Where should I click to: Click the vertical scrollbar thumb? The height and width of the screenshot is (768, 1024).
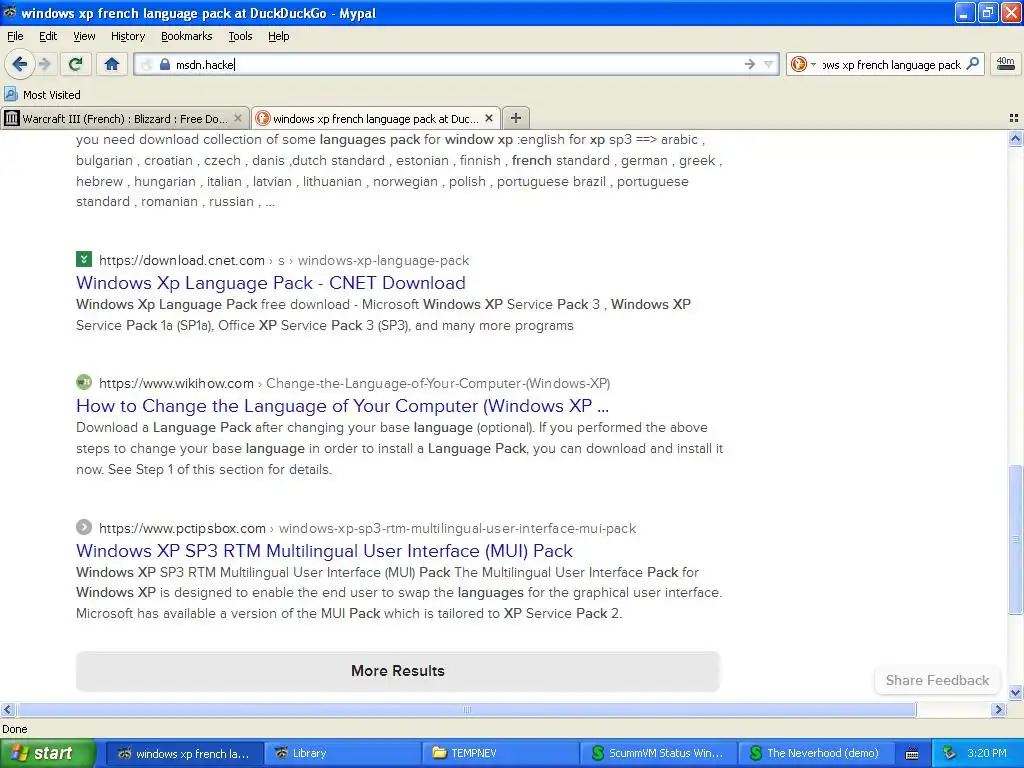click(1015, 539)
